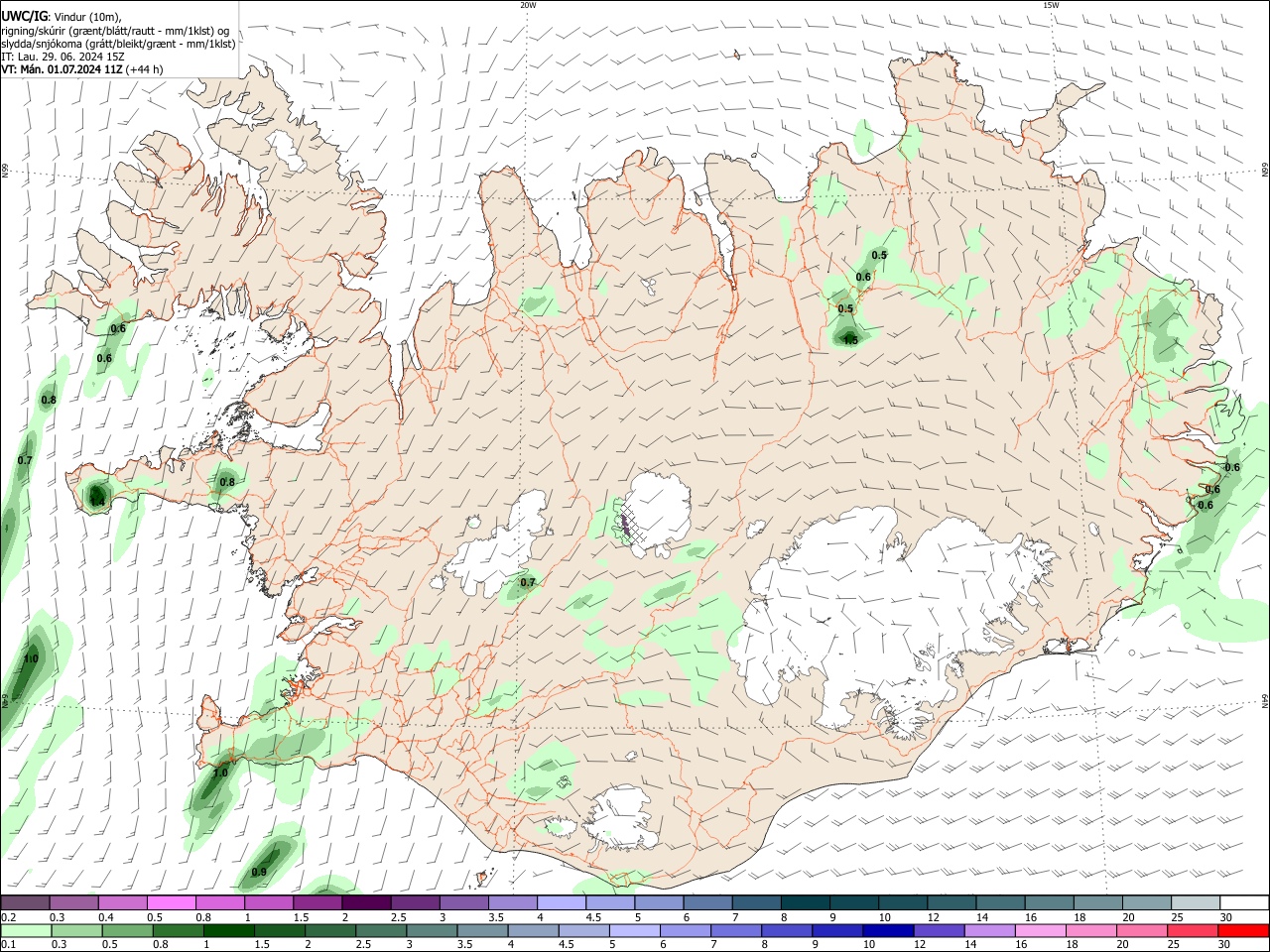The width and height of the screenshot is (1270, 952).
Task: Pick the 10 teal snow legend swatch
Action: pos(902,902)
